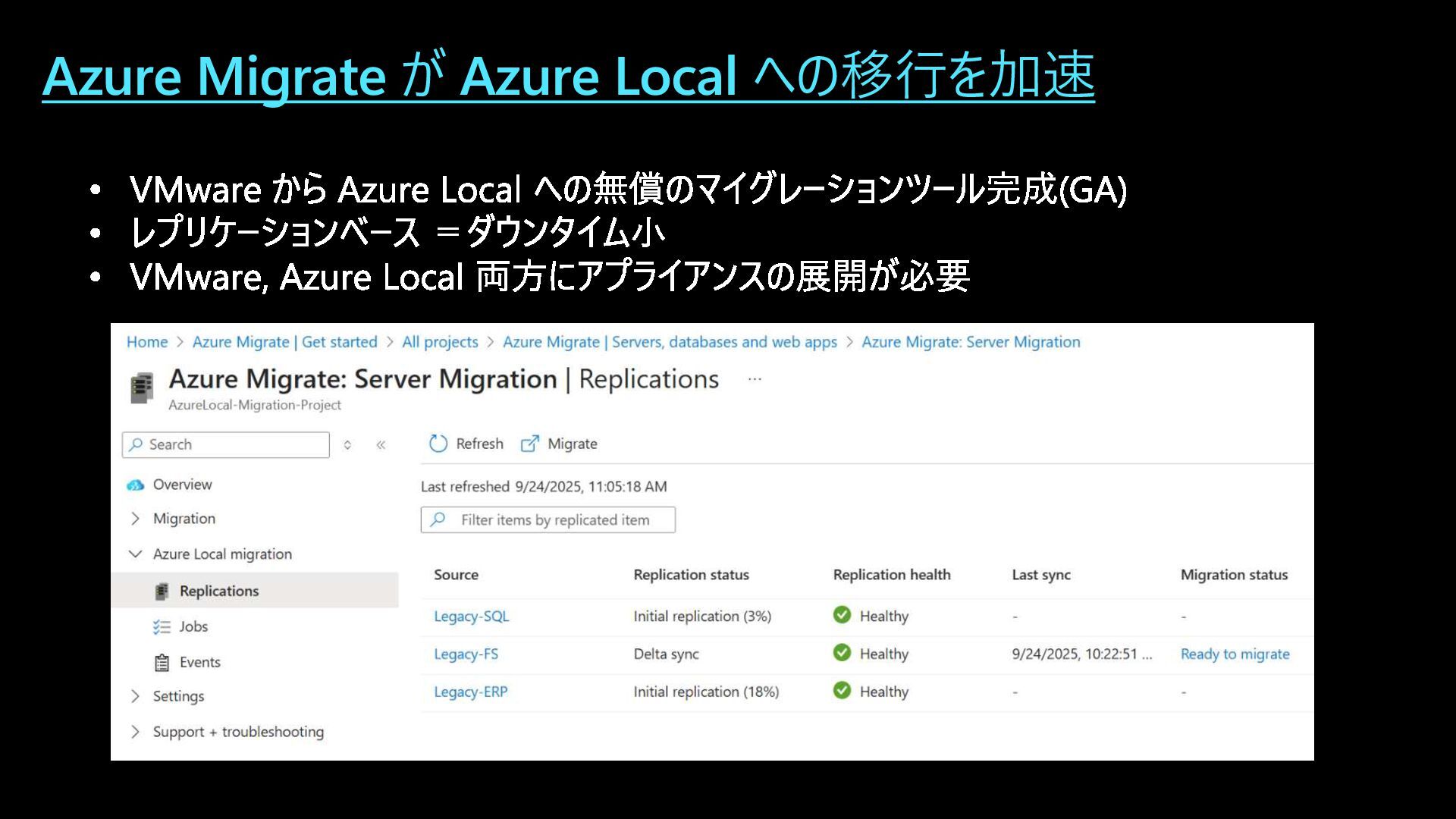Expand the Migration section

[x=136, y=519]
